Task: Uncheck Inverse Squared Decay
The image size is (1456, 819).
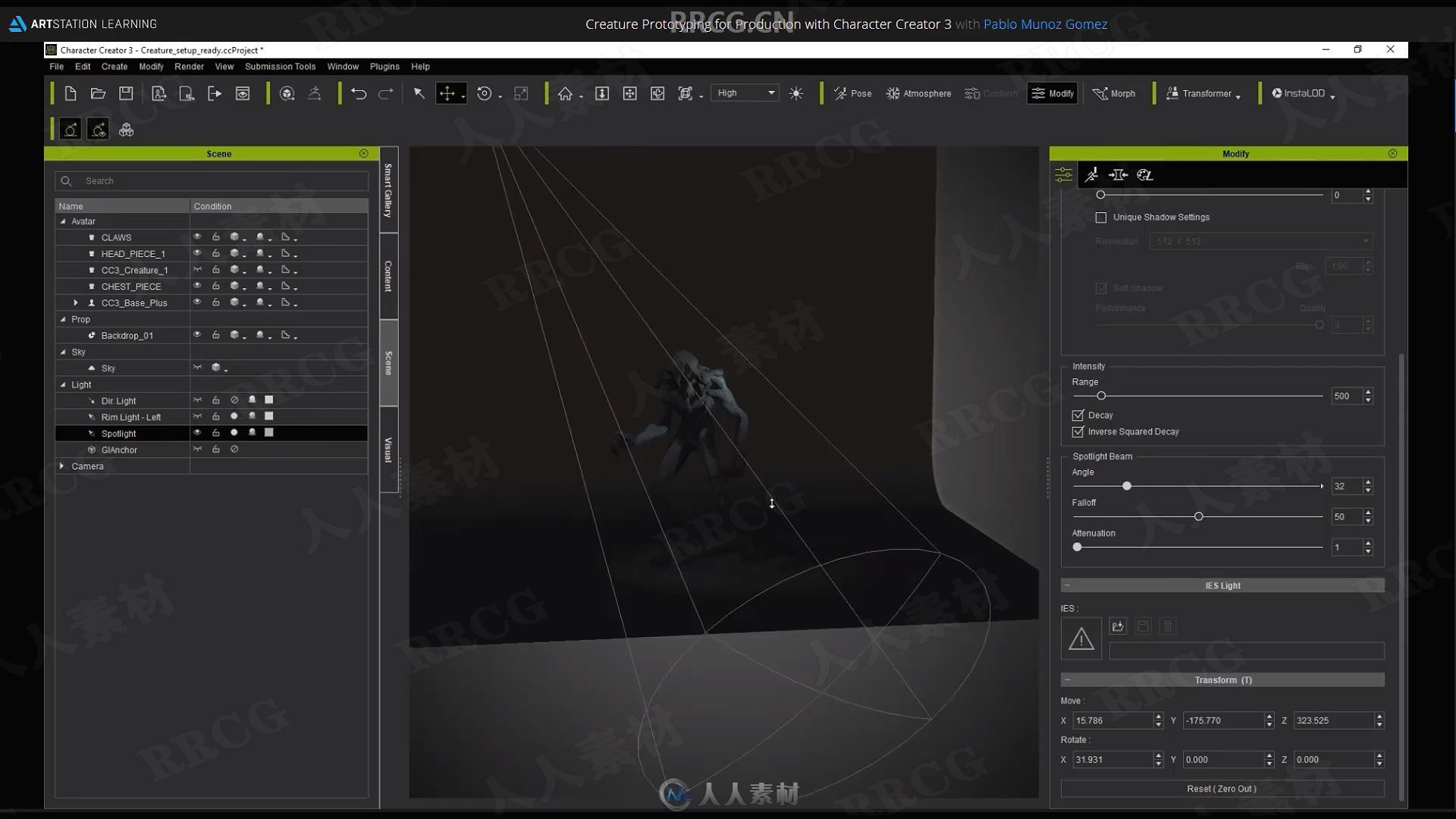Action: 1078,432
